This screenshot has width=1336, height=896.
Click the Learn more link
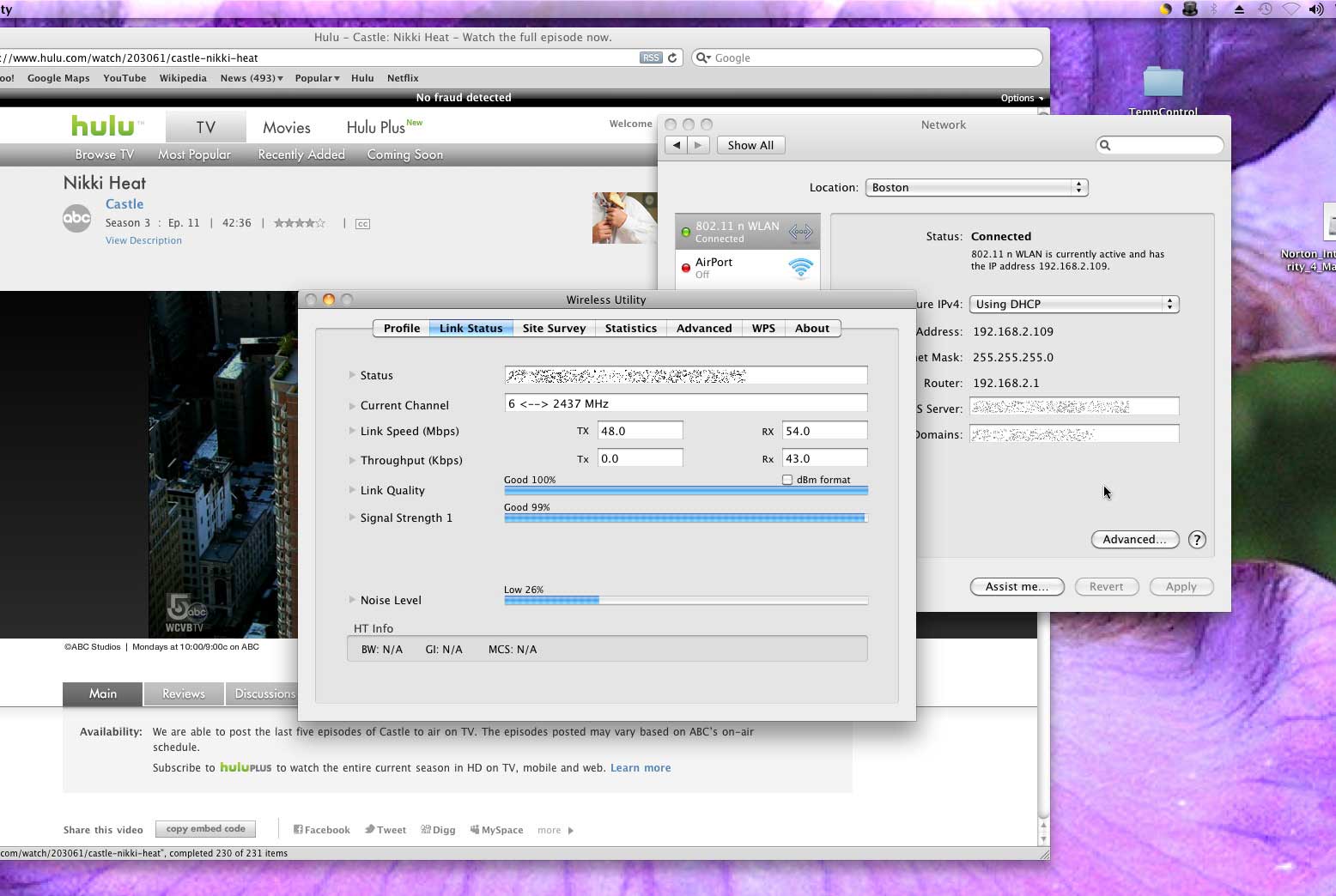[x=641, y=768]
